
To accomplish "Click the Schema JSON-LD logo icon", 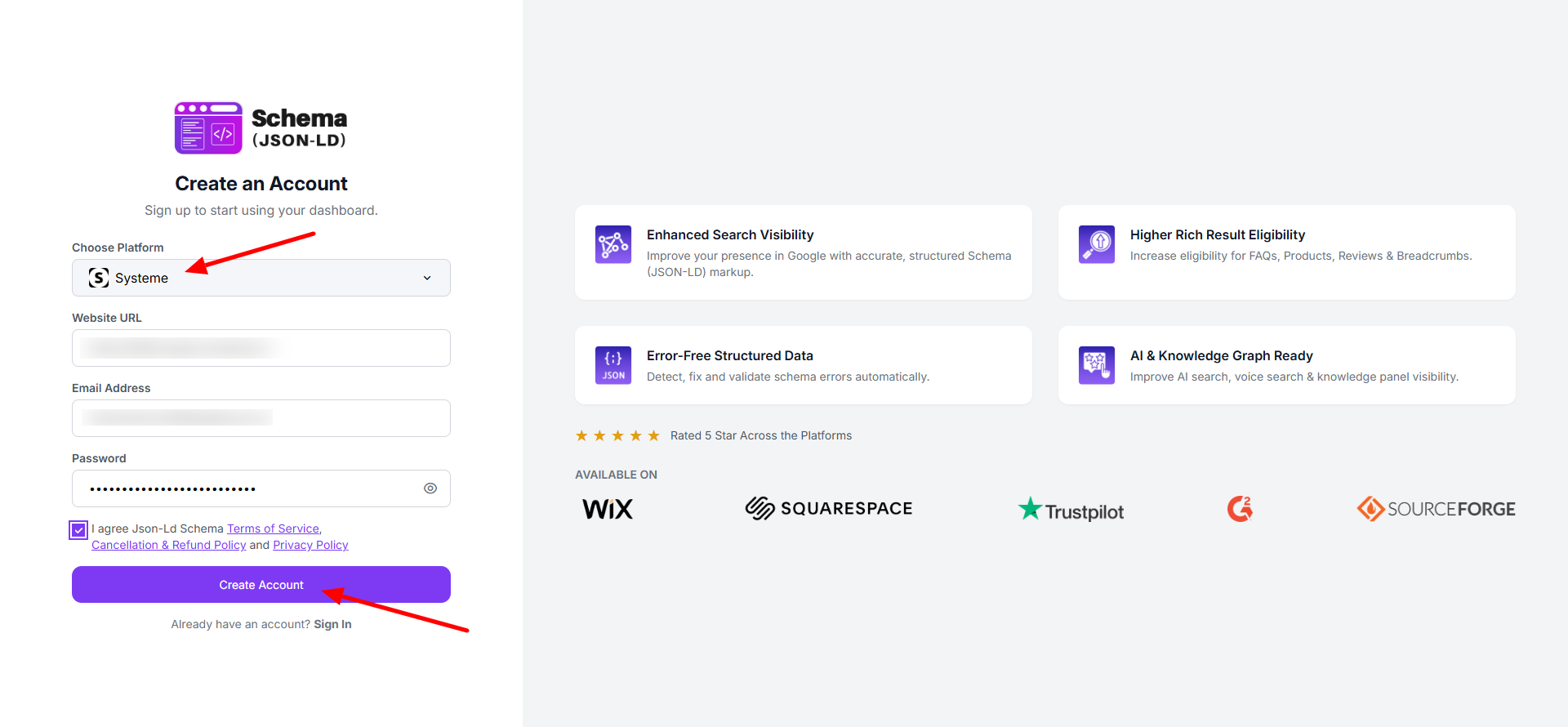I will click(x=208, y=127).
